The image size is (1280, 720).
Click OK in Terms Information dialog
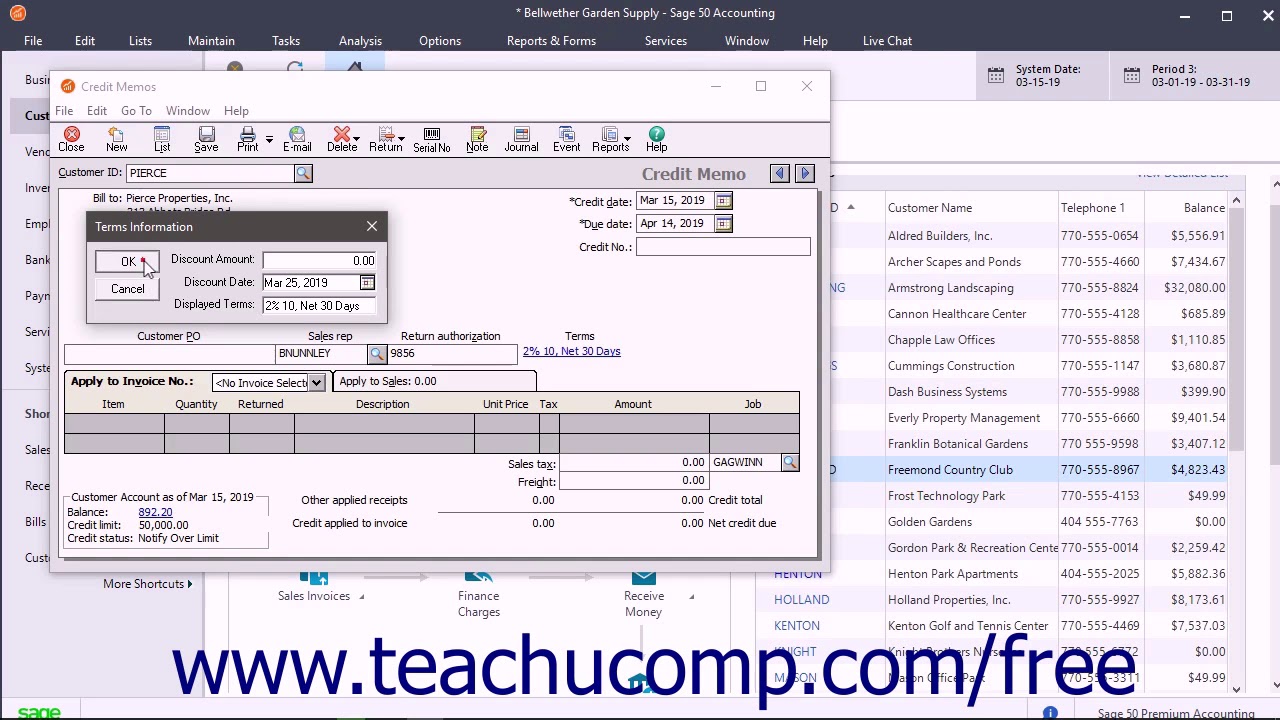click(x=128, y=262)
